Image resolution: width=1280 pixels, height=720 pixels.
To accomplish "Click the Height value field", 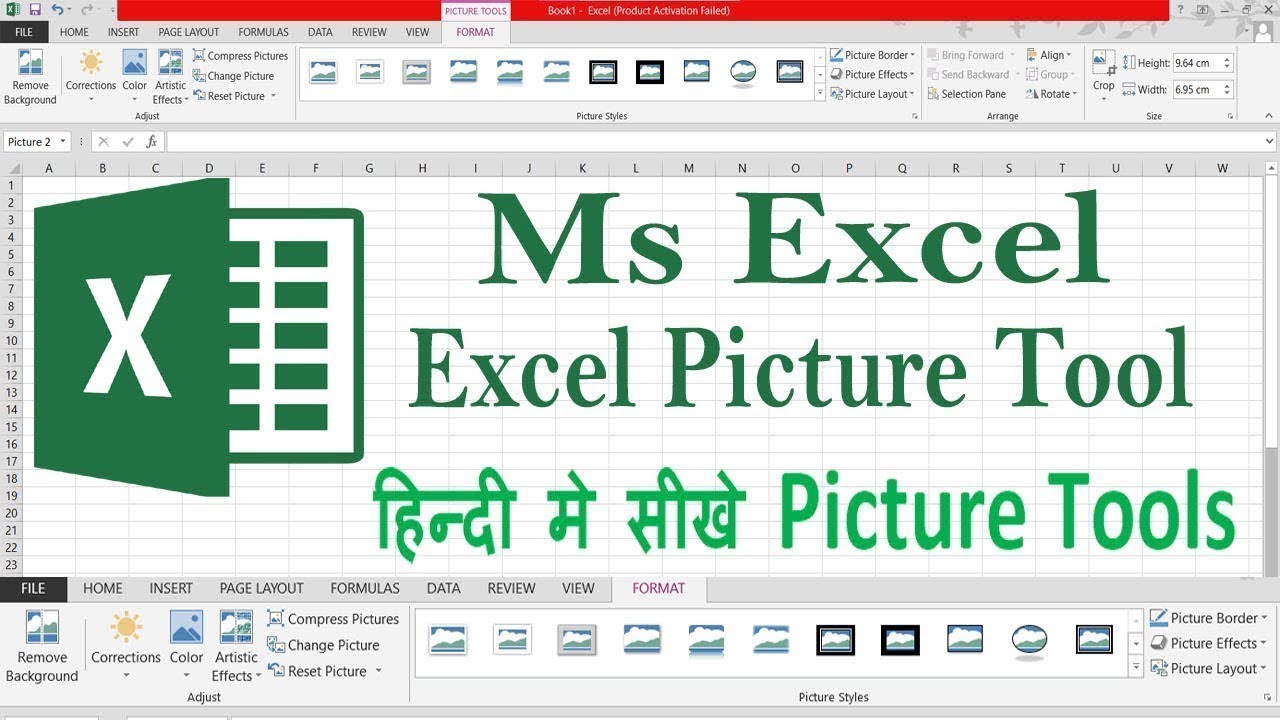I will (x=1196, y=63).
